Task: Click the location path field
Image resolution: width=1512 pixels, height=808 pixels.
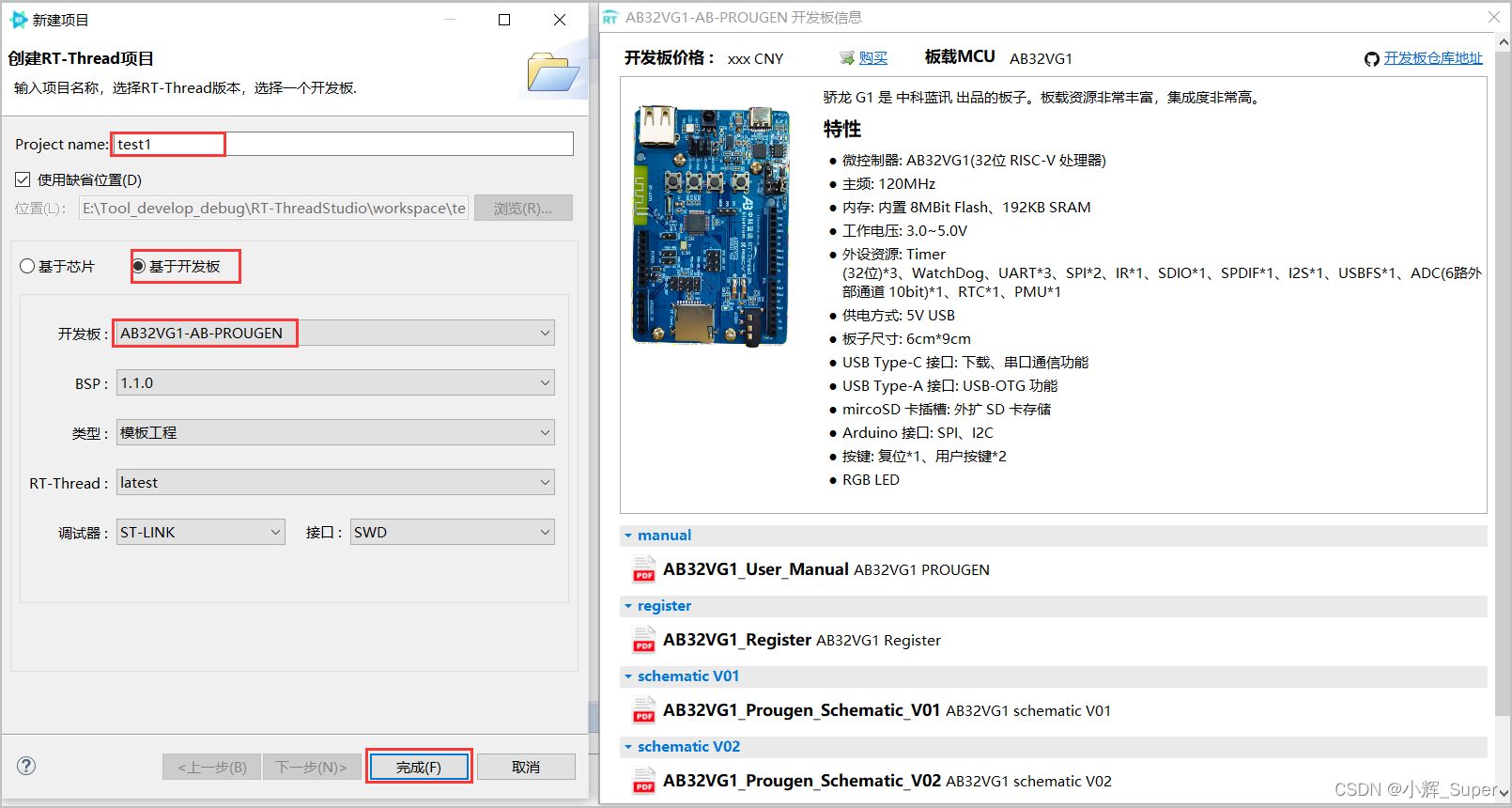Action: [273, 208]
